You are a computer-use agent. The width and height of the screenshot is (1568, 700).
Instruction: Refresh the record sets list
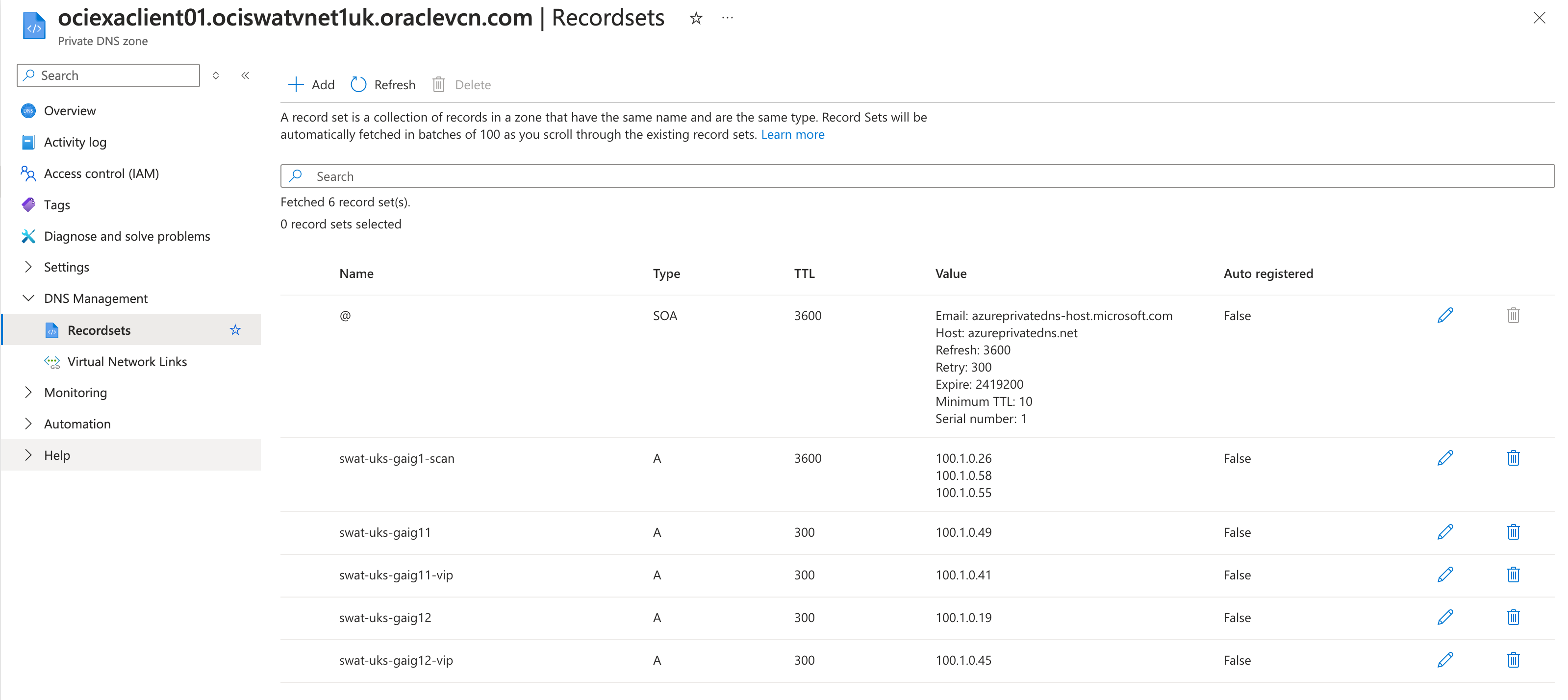tap(382, 85)
